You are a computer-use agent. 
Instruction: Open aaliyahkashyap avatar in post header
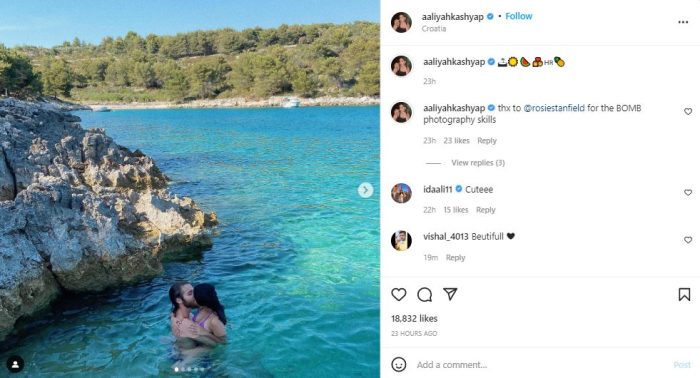(x=401, y=22)
